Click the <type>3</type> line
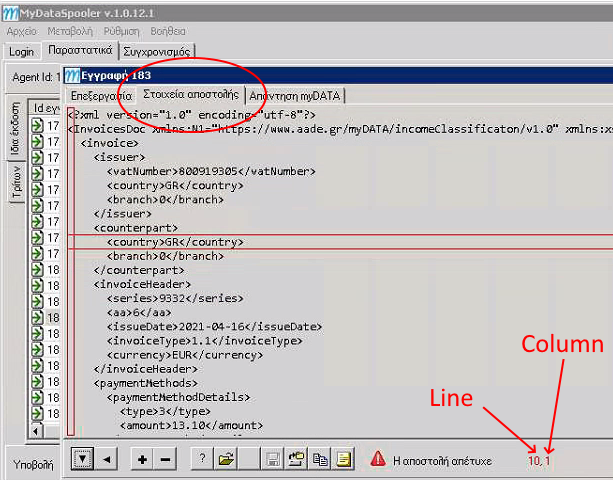The width and height of the screenshot is (613, 480). 165,411
